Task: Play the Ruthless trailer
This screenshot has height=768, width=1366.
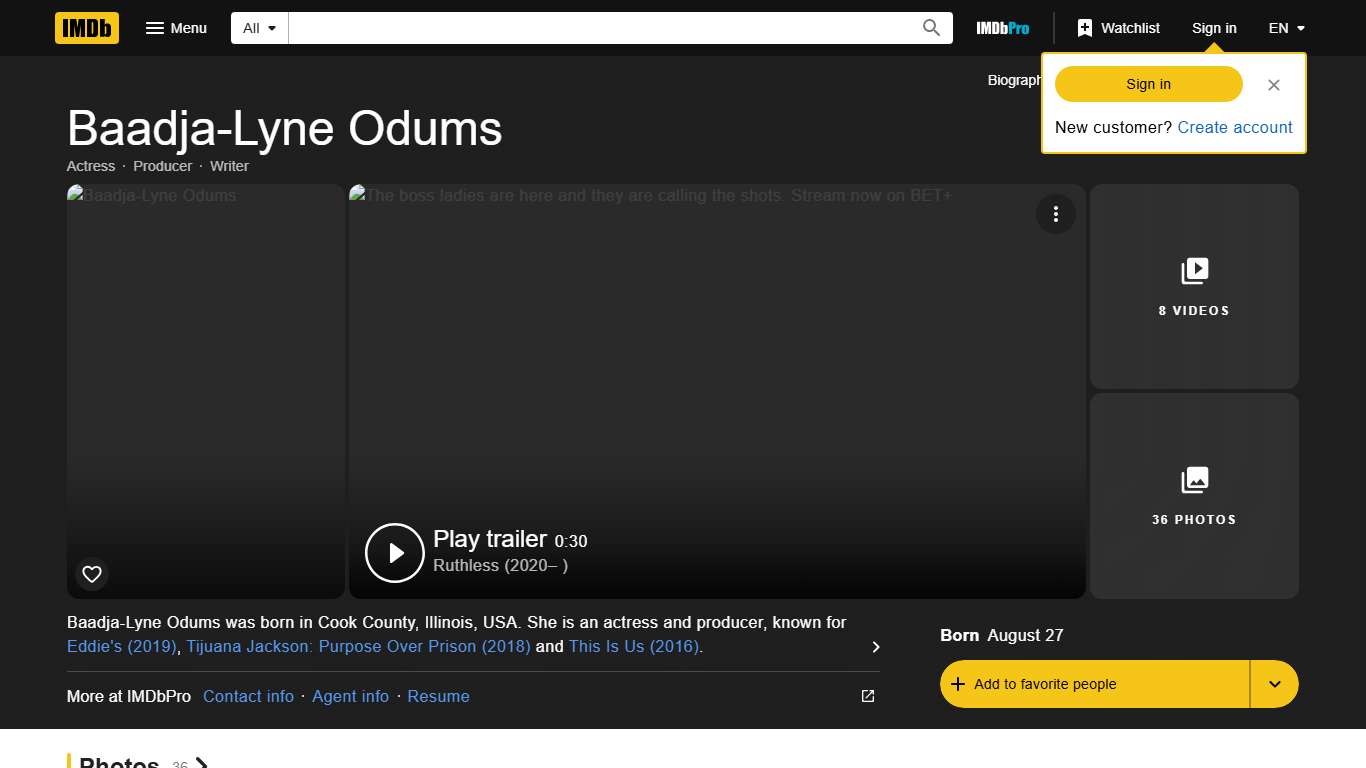Action: pos(395,553)
